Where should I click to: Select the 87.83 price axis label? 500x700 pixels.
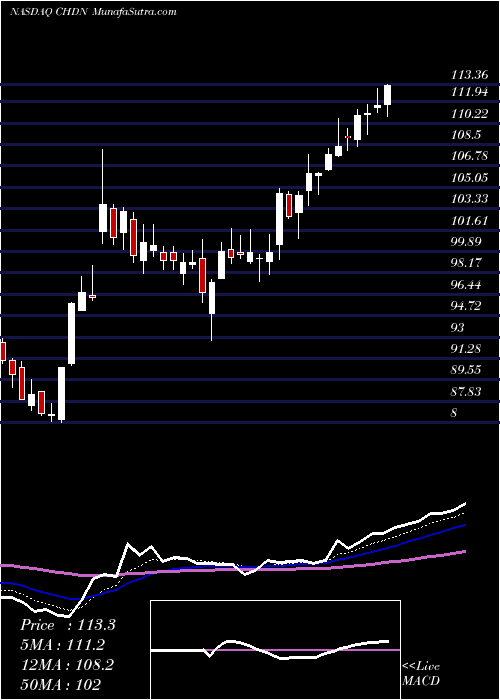coord(467,392)
